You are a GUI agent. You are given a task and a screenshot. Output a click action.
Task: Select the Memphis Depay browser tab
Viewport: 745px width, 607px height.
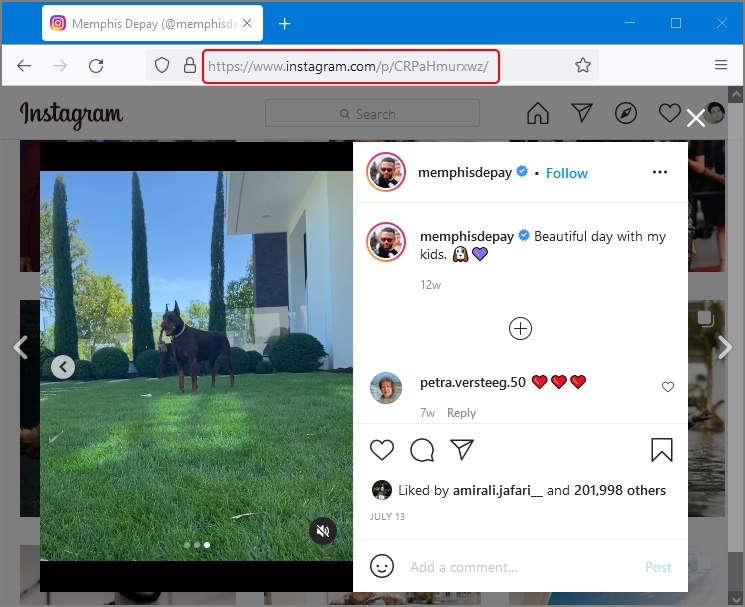coord(152,23)
